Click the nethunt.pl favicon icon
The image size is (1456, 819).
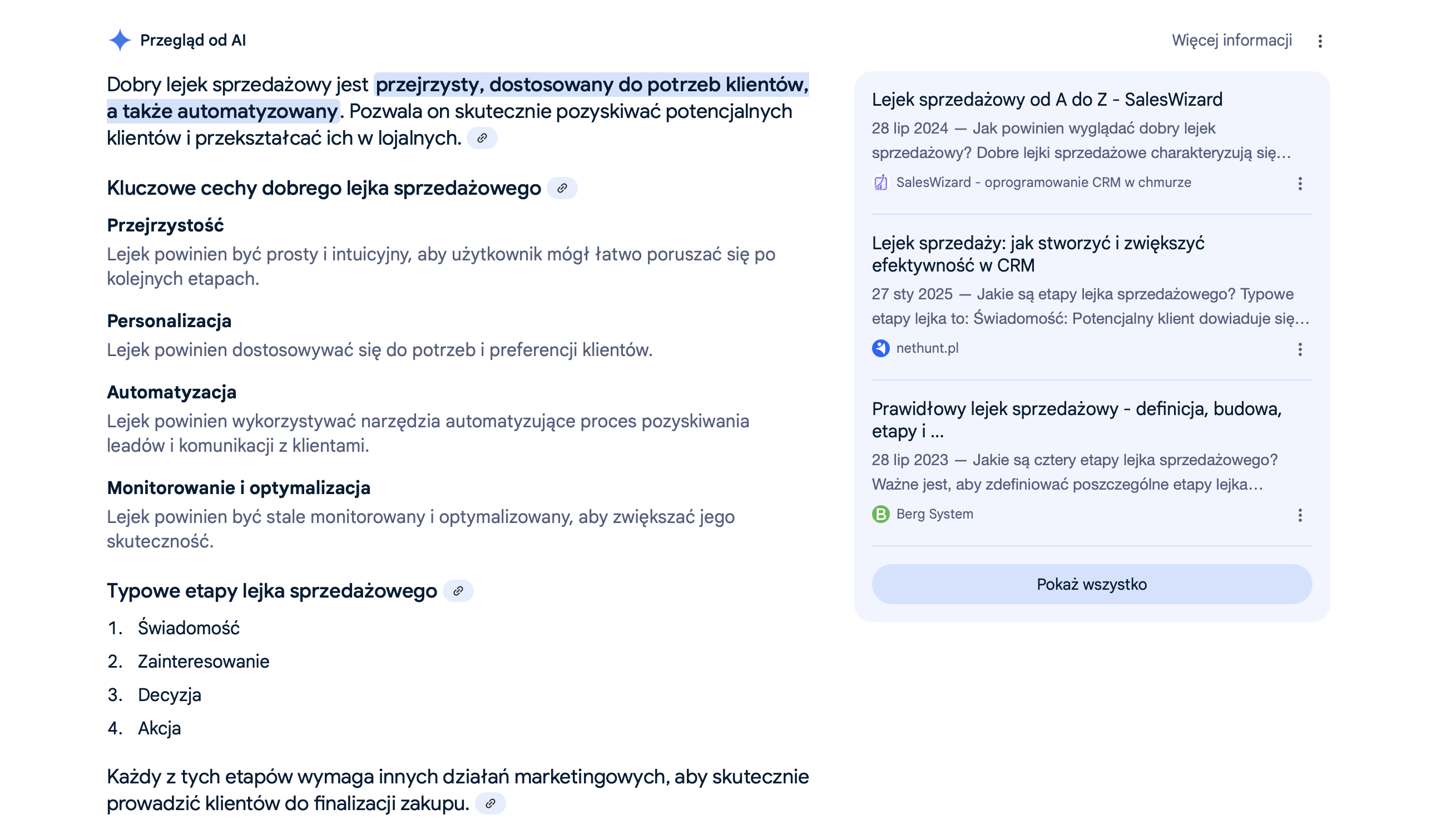pos(880,348)
